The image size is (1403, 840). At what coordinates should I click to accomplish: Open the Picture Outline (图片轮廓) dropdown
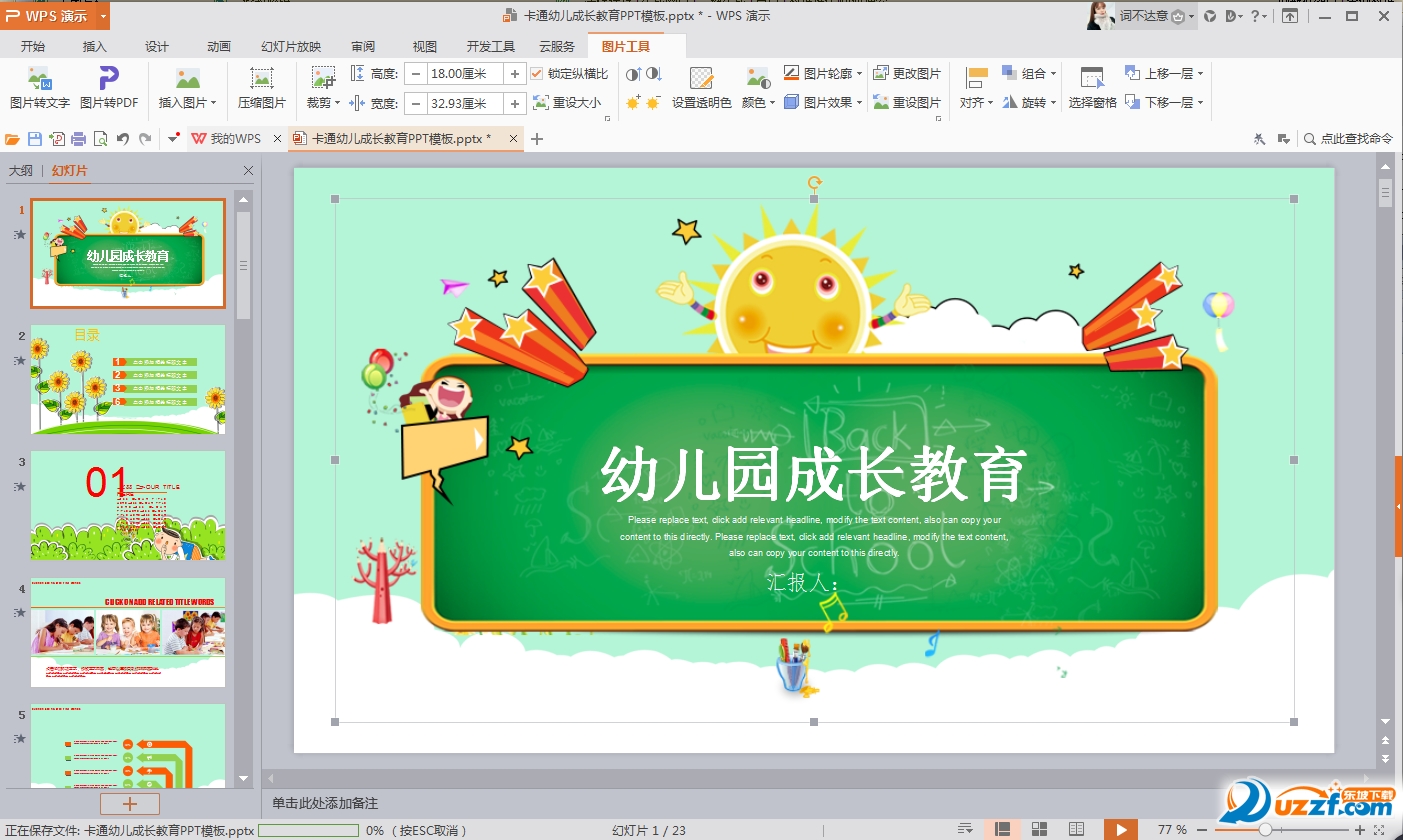tap(824, 73)
